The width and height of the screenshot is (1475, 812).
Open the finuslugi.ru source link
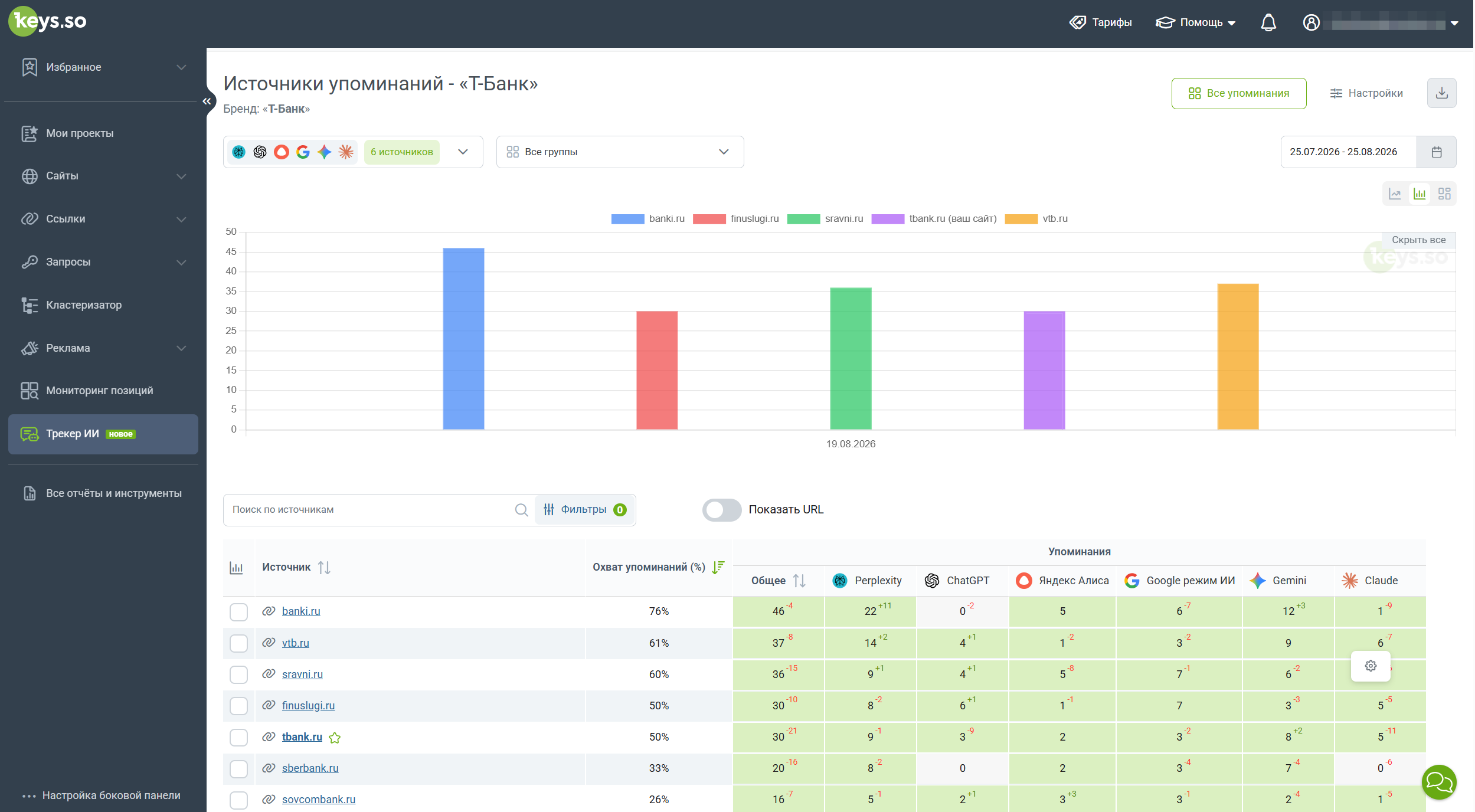[x=308, y=706]
